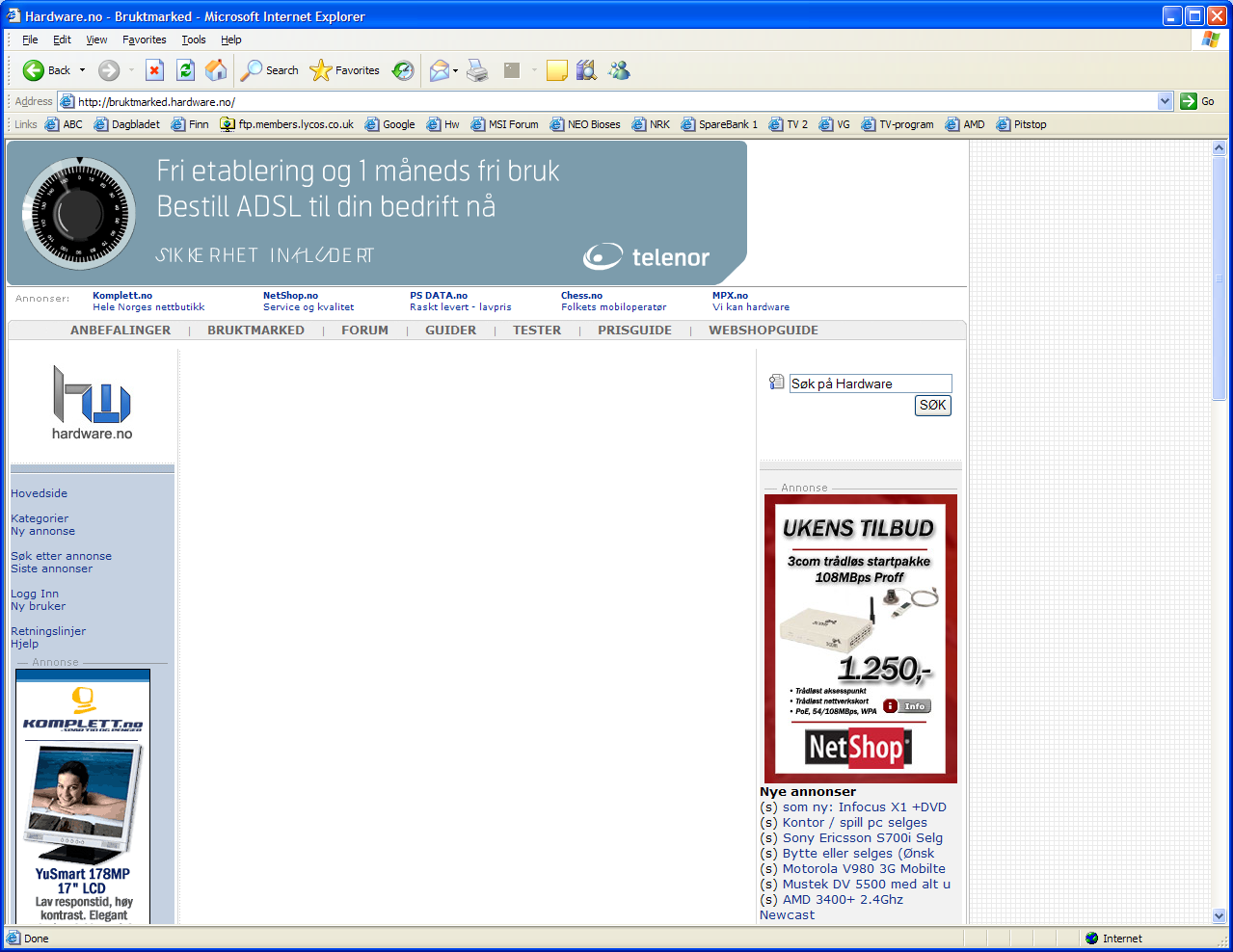
Task: Open the Tools menu
Action: [x=194, y=40]
